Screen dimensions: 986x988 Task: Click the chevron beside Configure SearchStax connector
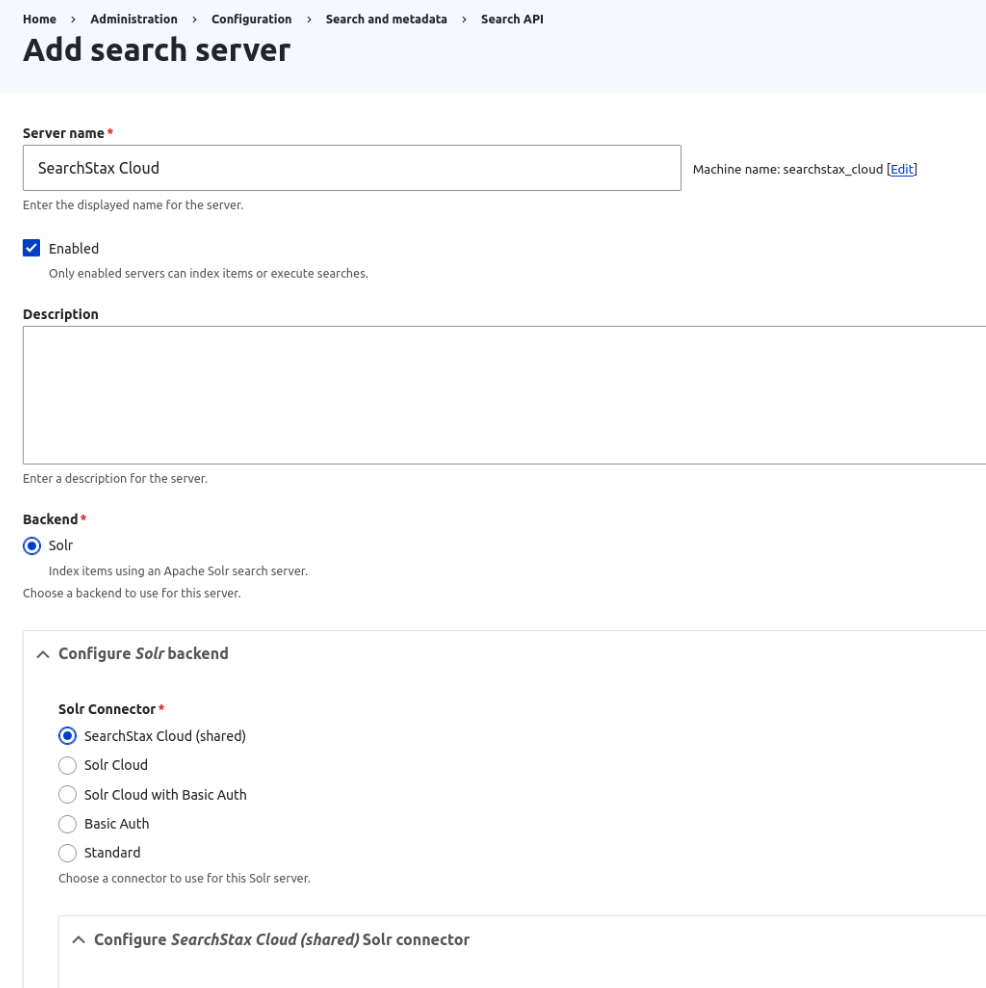(x=78, y=940)
